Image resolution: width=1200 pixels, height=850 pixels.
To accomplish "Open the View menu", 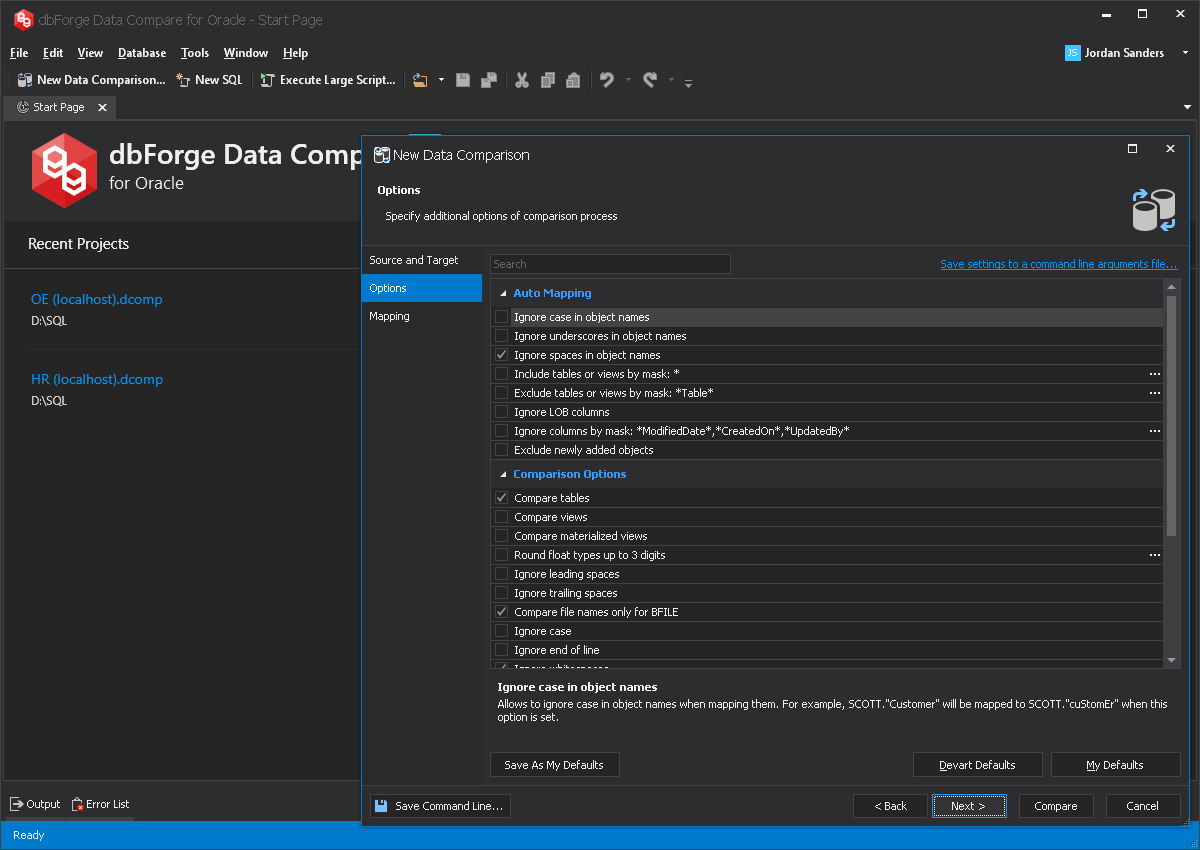I will coord(90,53).
